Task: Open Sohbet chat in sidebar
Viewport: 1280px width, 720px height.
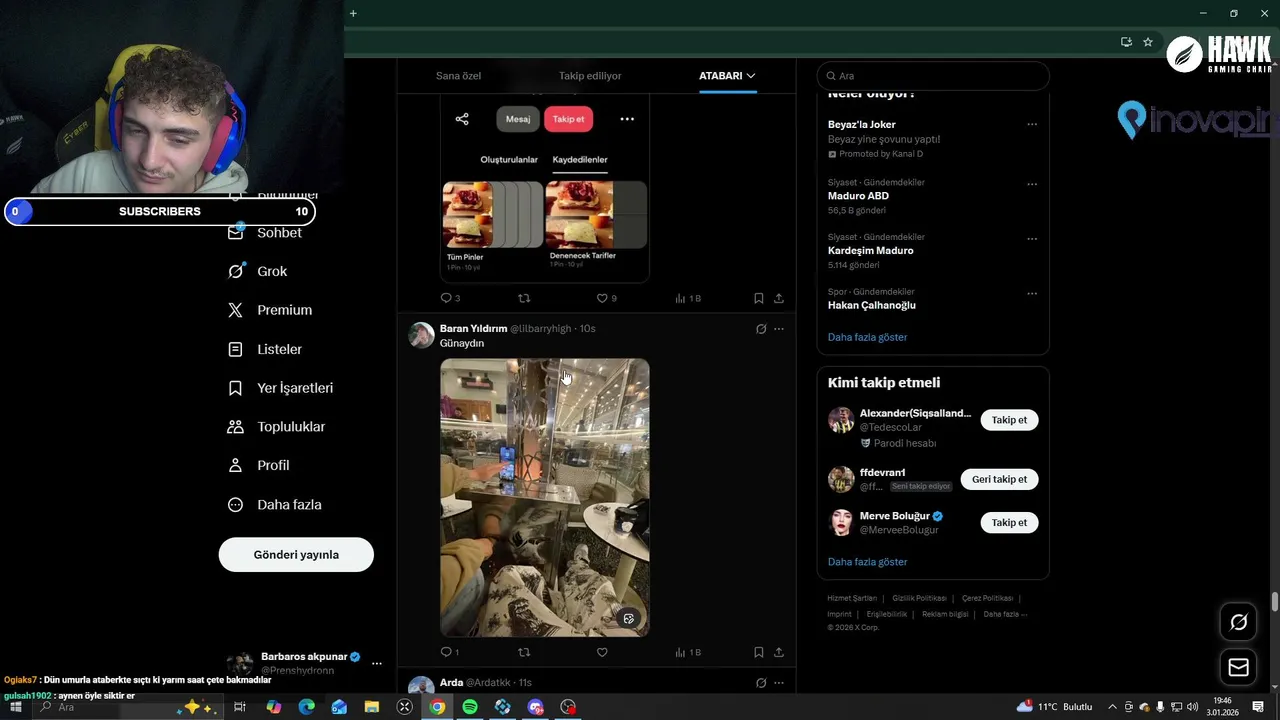Action: coord(265,232)
